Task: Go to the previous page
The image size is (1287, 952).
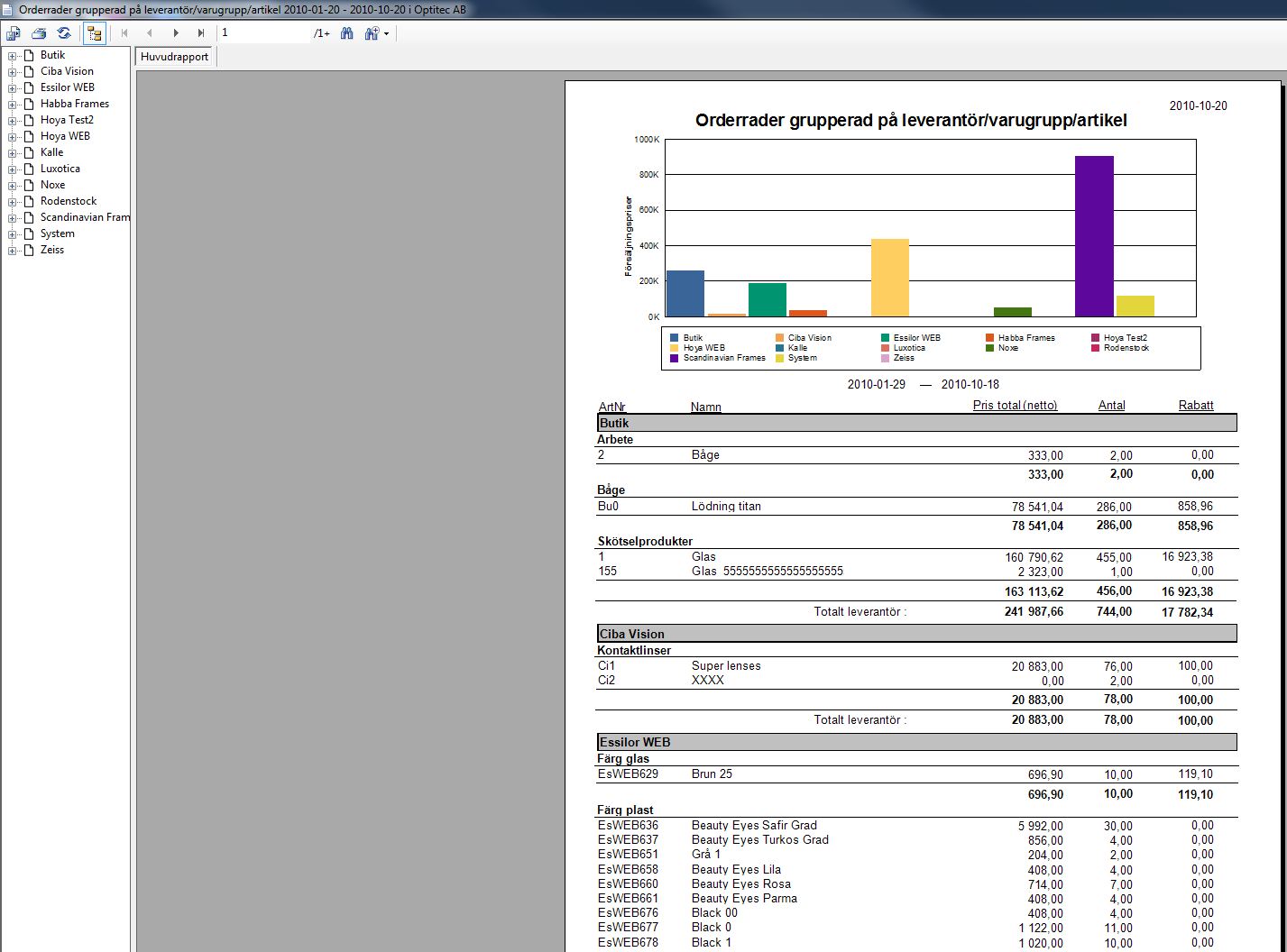Action: click(150, 33)
